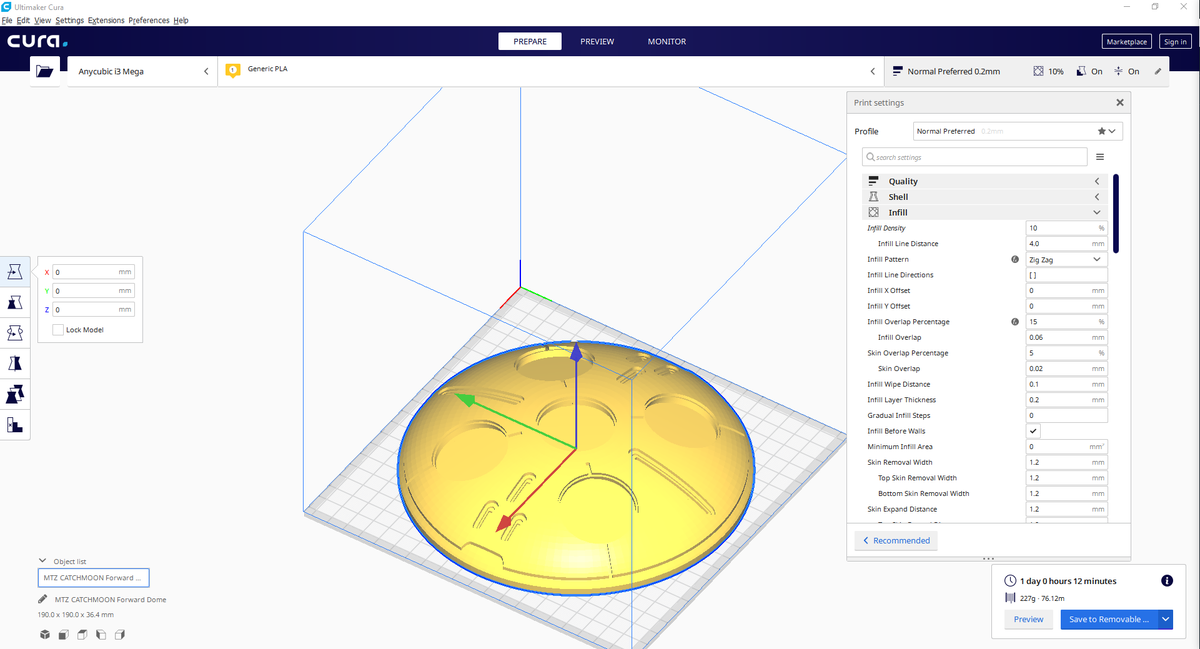Click the Infill Line Distance field
This screenshot has height=649, width=1200.
coord(1067,244)
